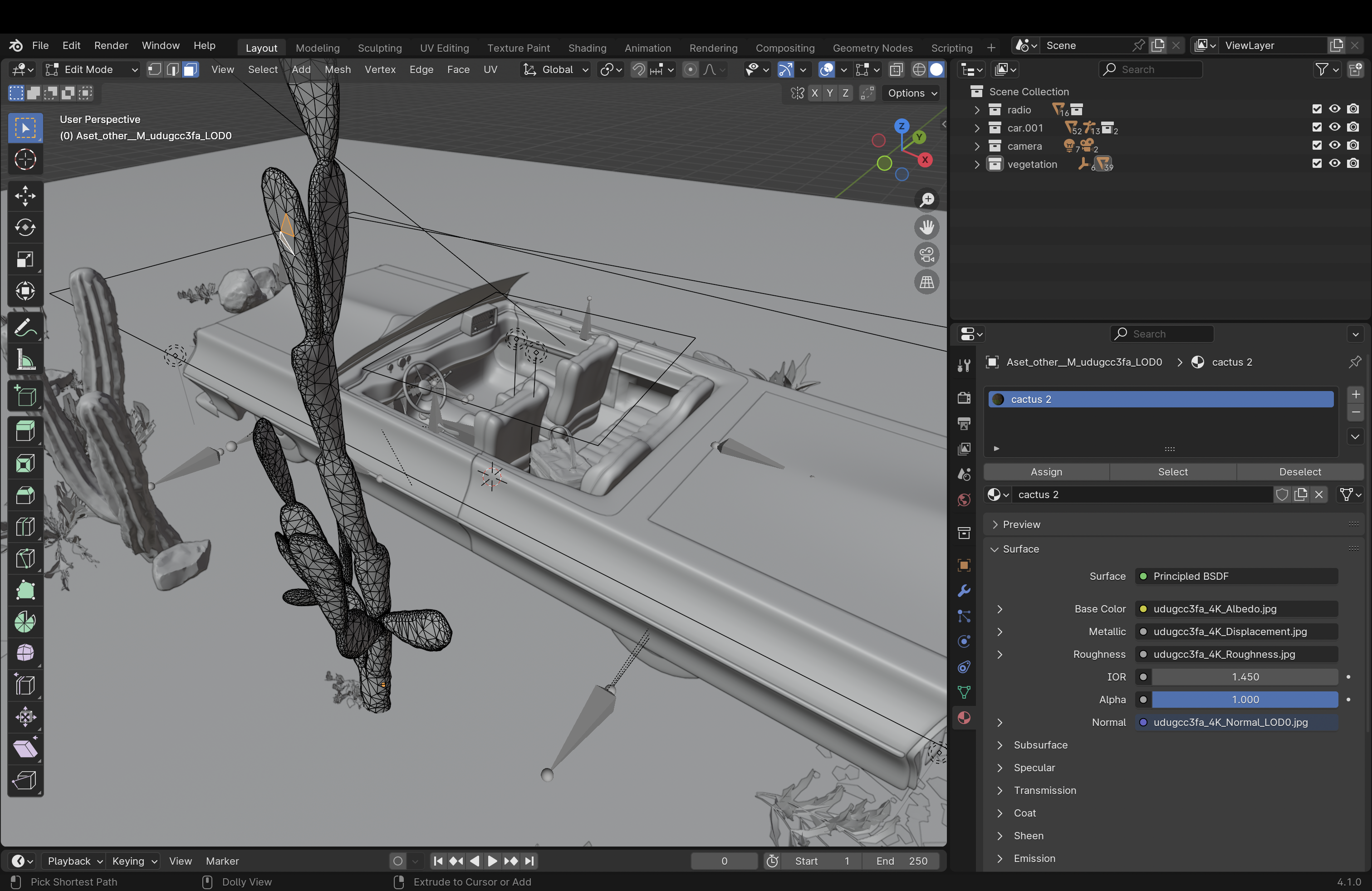Viewport: 1372px width, 891px height.
Task: Toggle camera view with camera icon
Action: tap(926, 255)
